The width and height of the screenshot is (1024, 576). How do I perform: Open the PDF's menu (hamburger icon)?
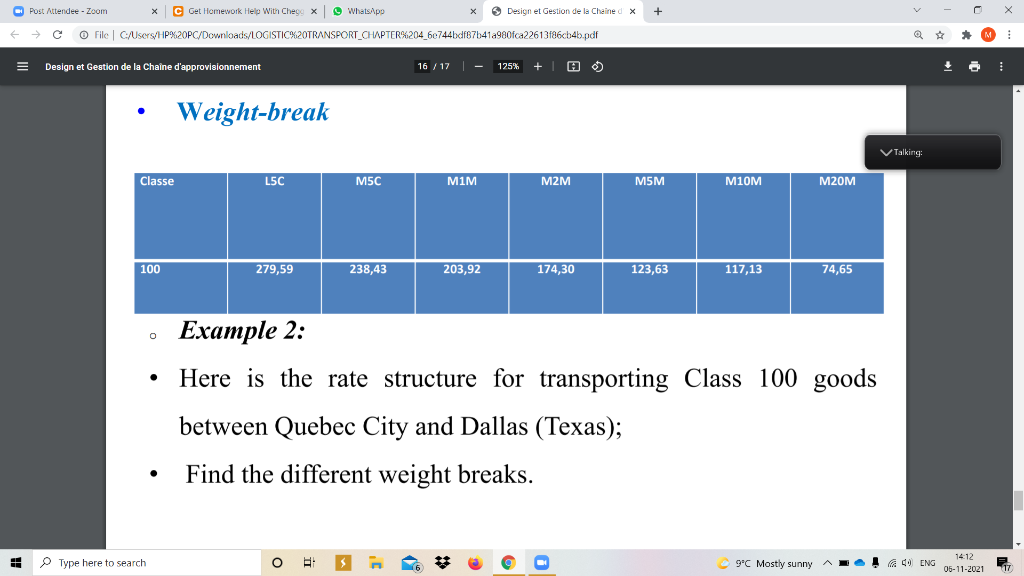22,67
